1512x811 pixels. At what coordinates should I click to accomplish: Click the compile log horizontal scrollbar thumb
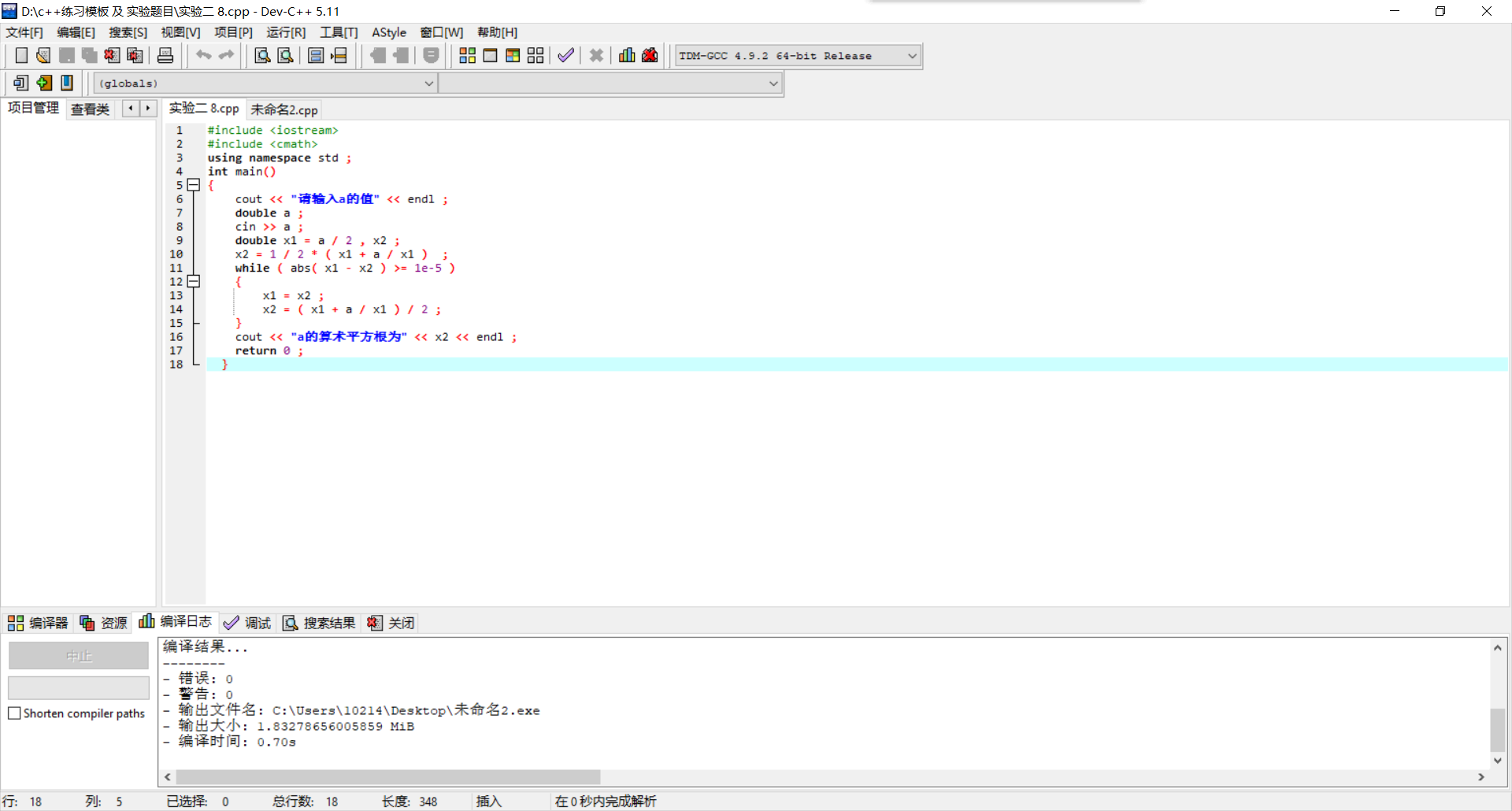[388, 777]
